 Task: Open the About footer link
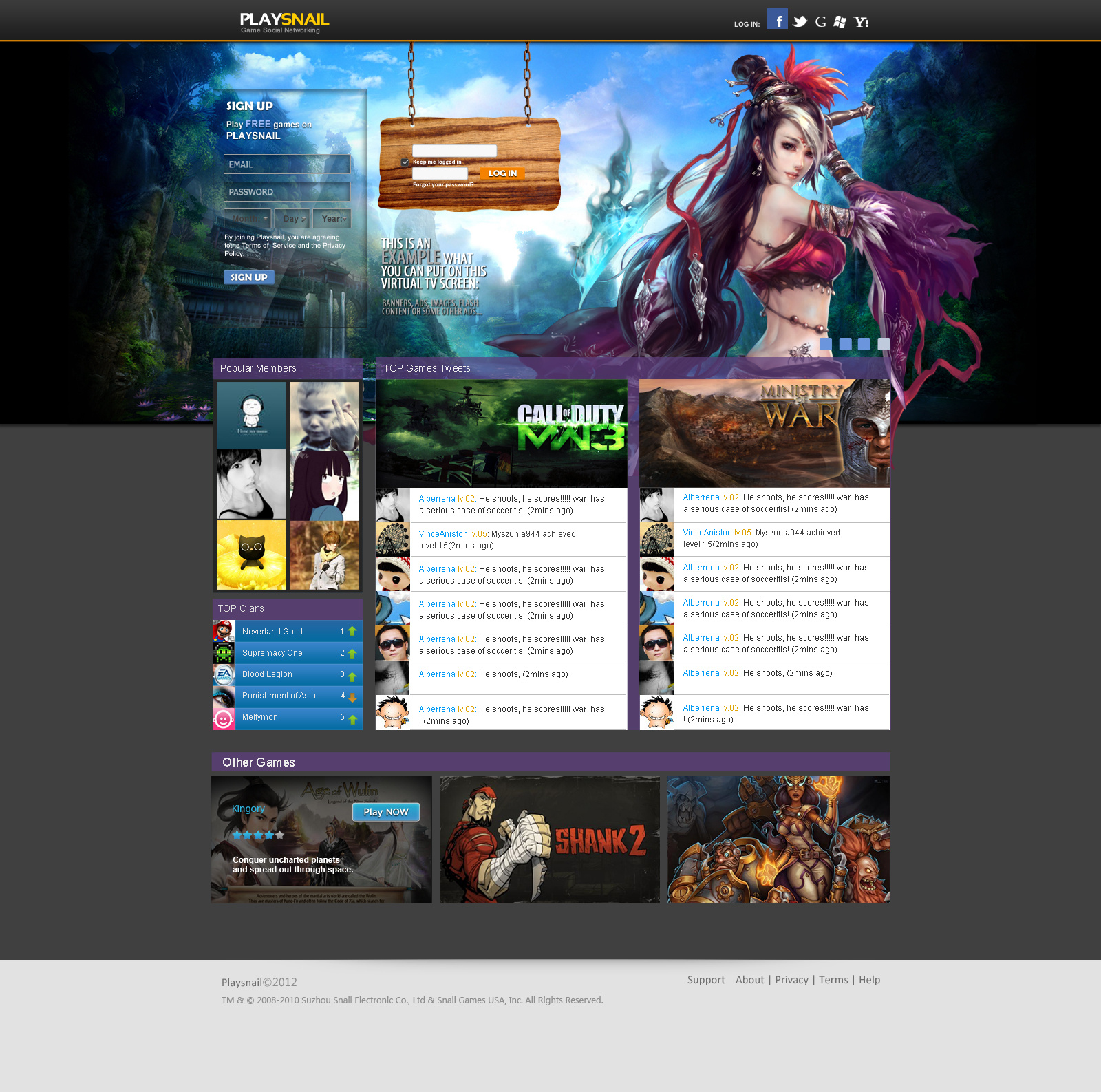point(749,980)
